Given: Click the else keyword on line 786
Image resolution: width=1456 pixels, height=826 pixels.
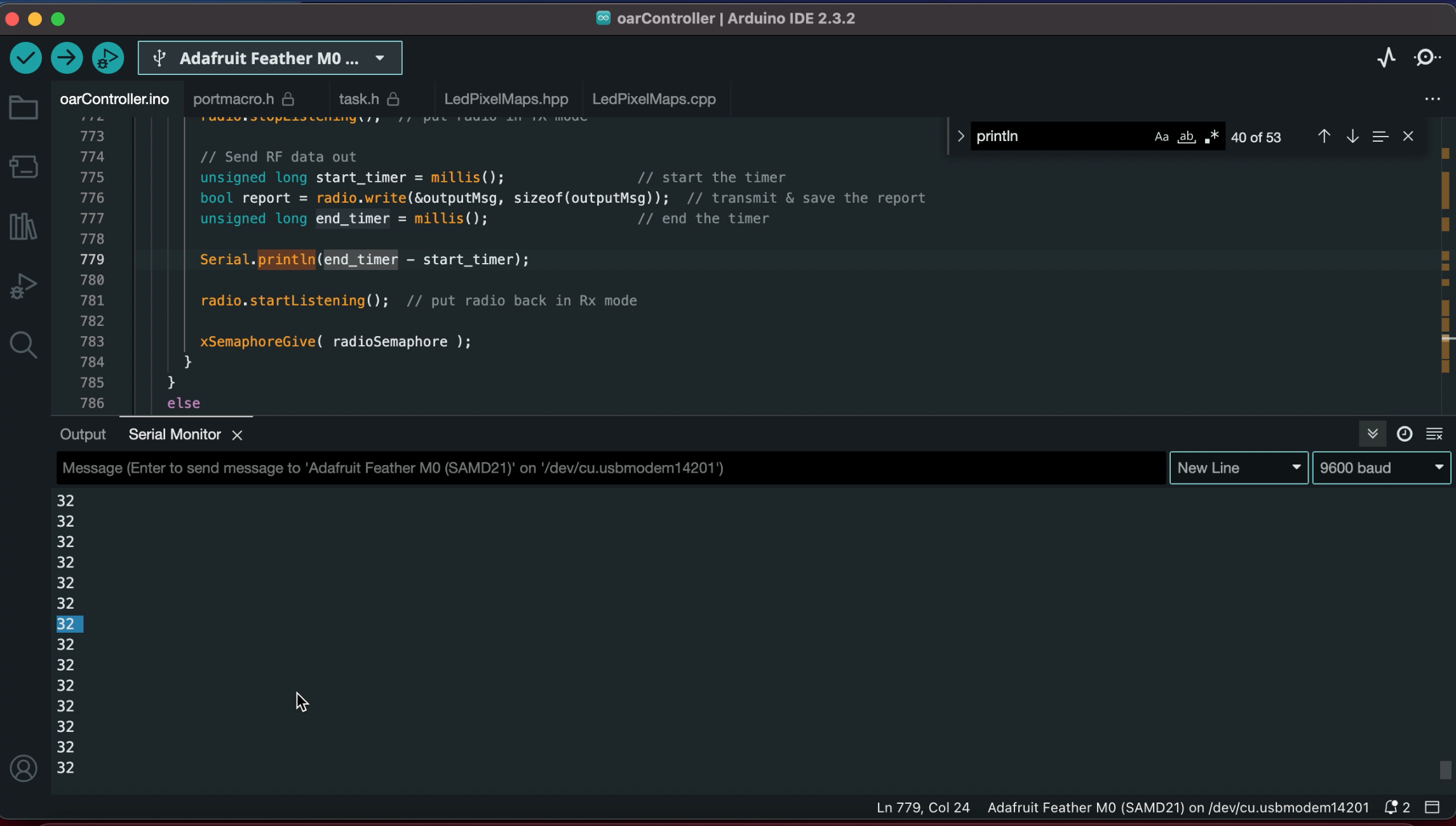Looking at the screenshot, I should coord(184,403).
